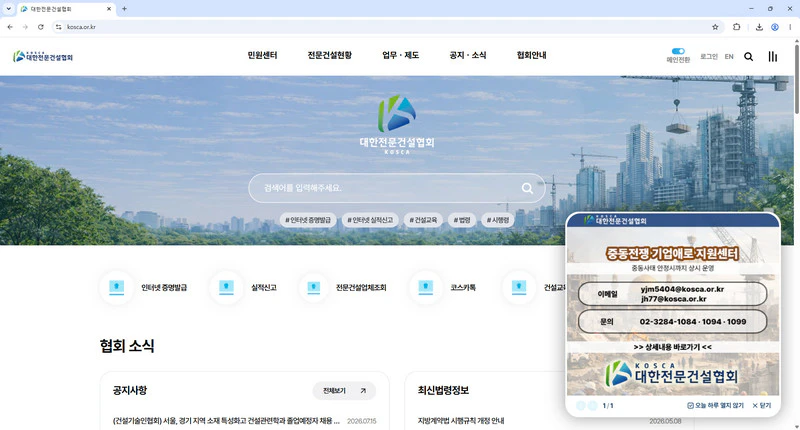Open the 협회안내 menu

click(x=531, y=55)
